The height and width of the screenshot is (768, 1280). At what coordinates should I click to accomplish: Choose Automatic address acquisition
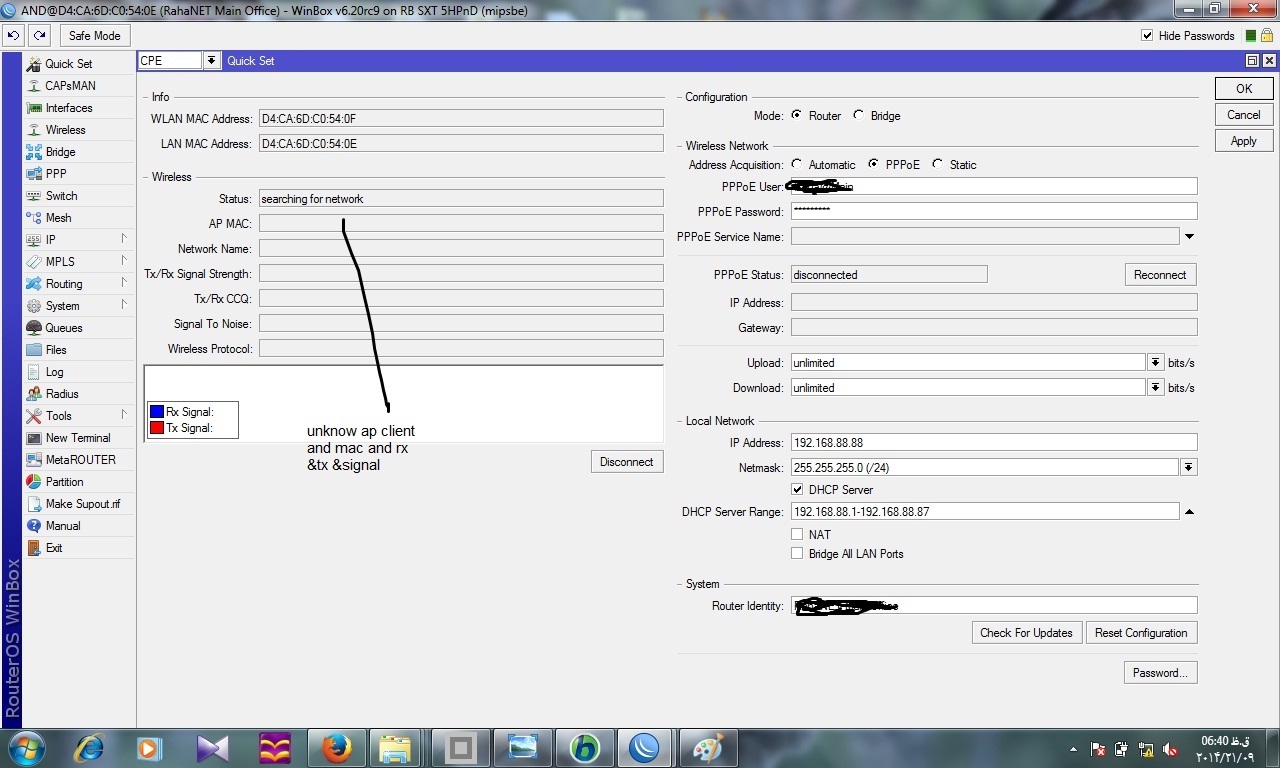click(797, 164)
